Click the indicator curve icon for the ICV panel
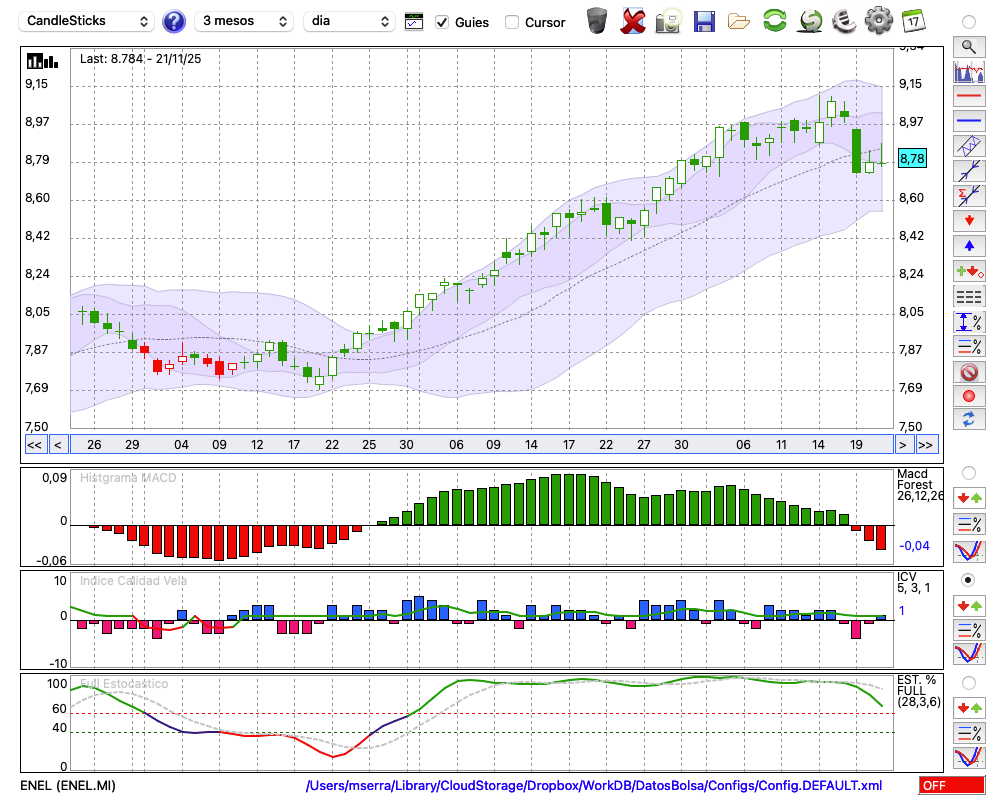 pyautogui.click(x=969, y=654)
